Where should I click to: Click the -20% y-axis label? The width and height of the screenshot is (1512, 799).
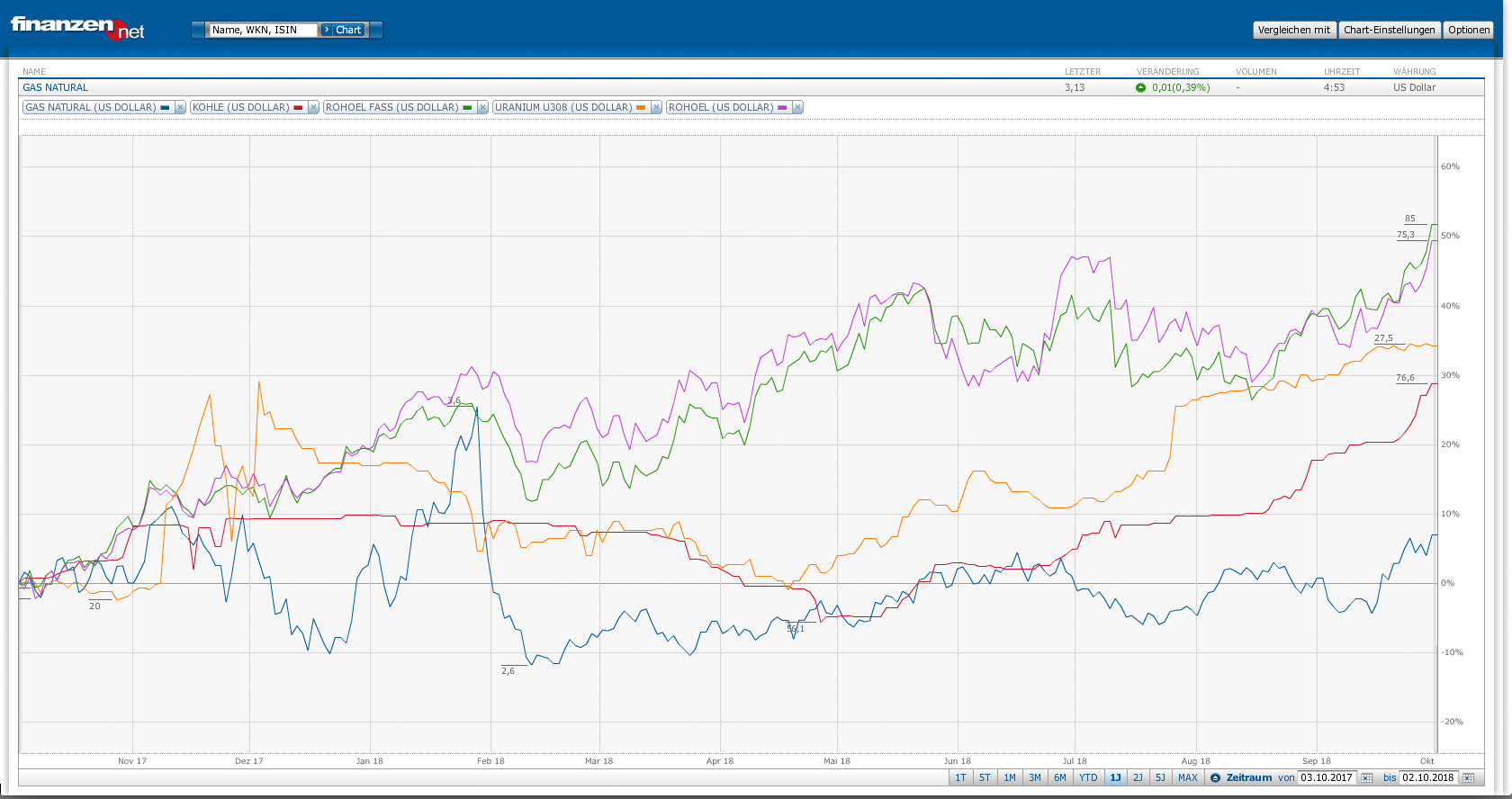click(1452, 722)
